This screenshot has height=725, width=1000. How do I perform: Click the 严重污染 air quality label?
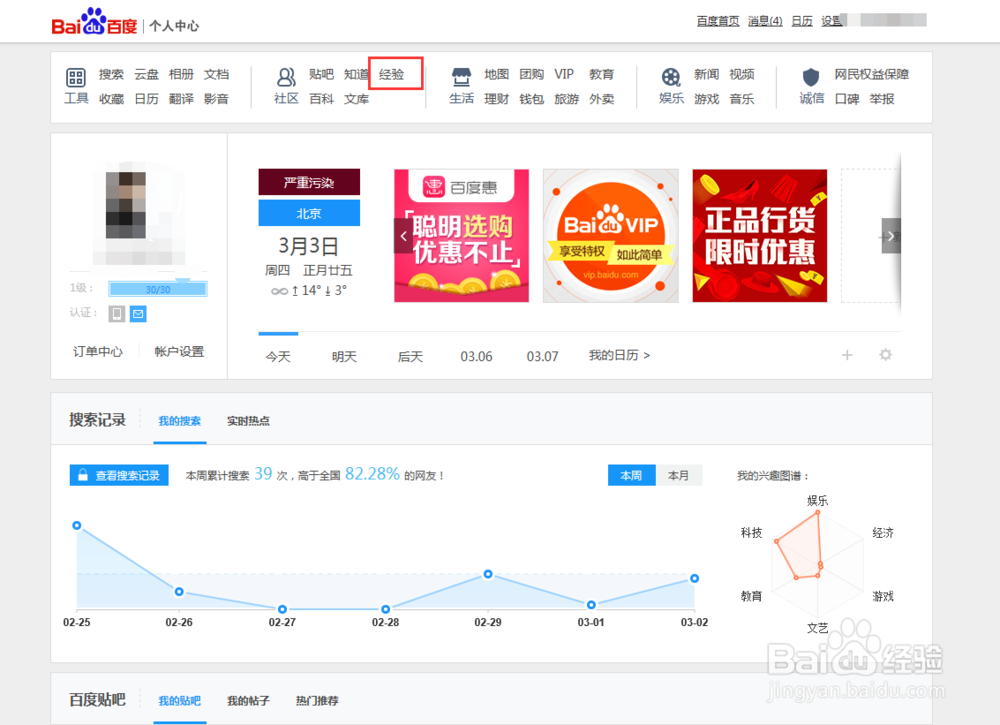309,182
